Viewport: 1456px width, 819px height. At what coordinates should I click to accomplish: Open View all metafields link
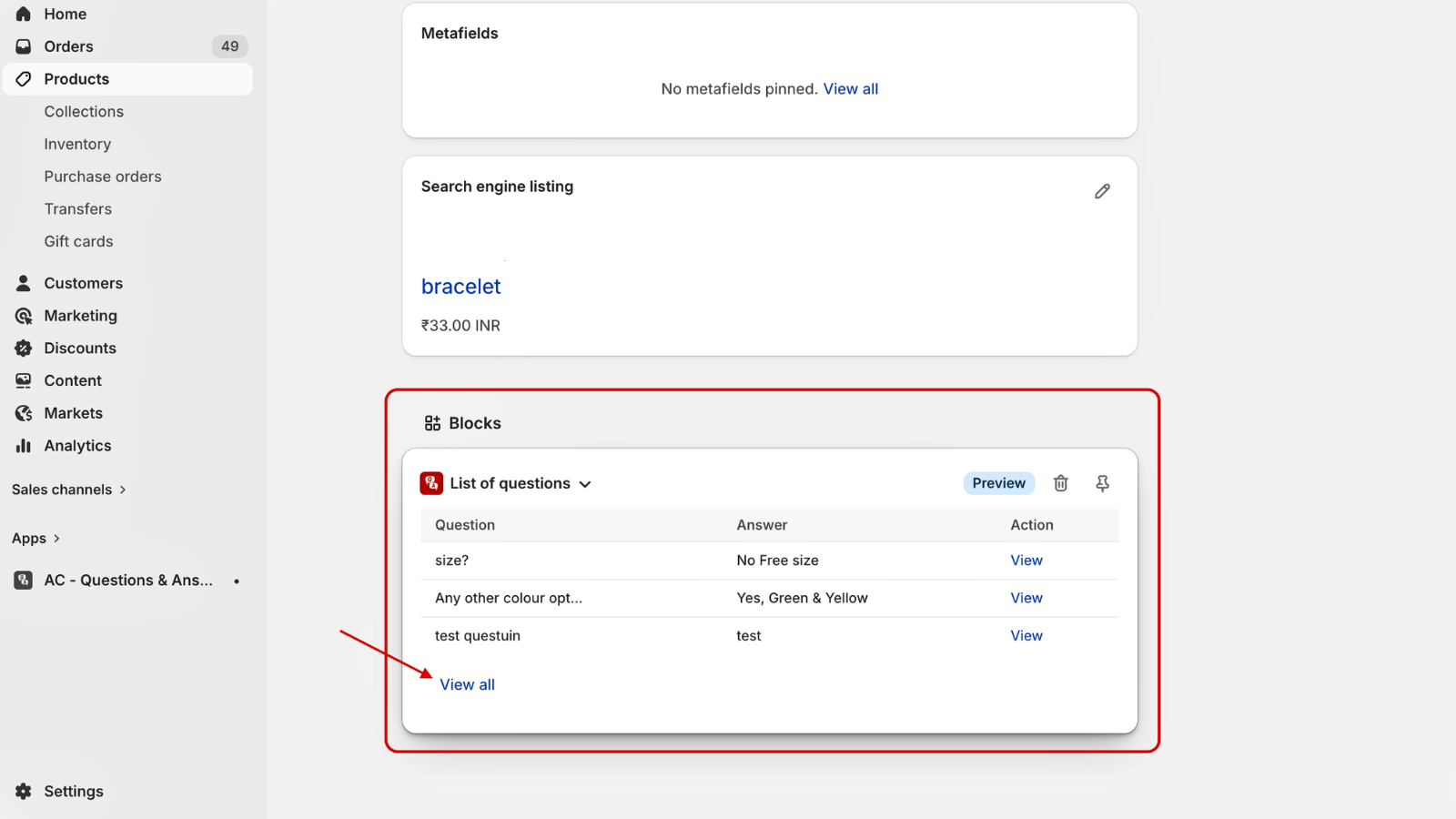(850, 89)
